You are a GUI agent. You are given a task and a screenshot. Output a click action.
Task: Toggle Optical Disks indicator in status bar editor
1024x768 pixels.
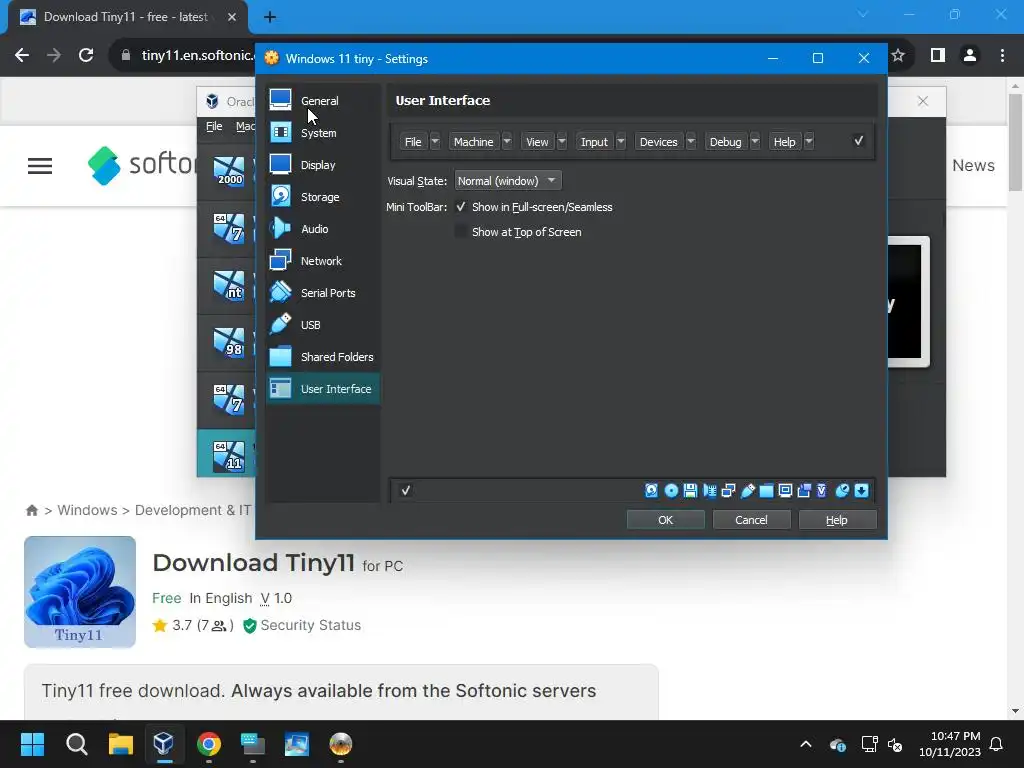(671, 490)
